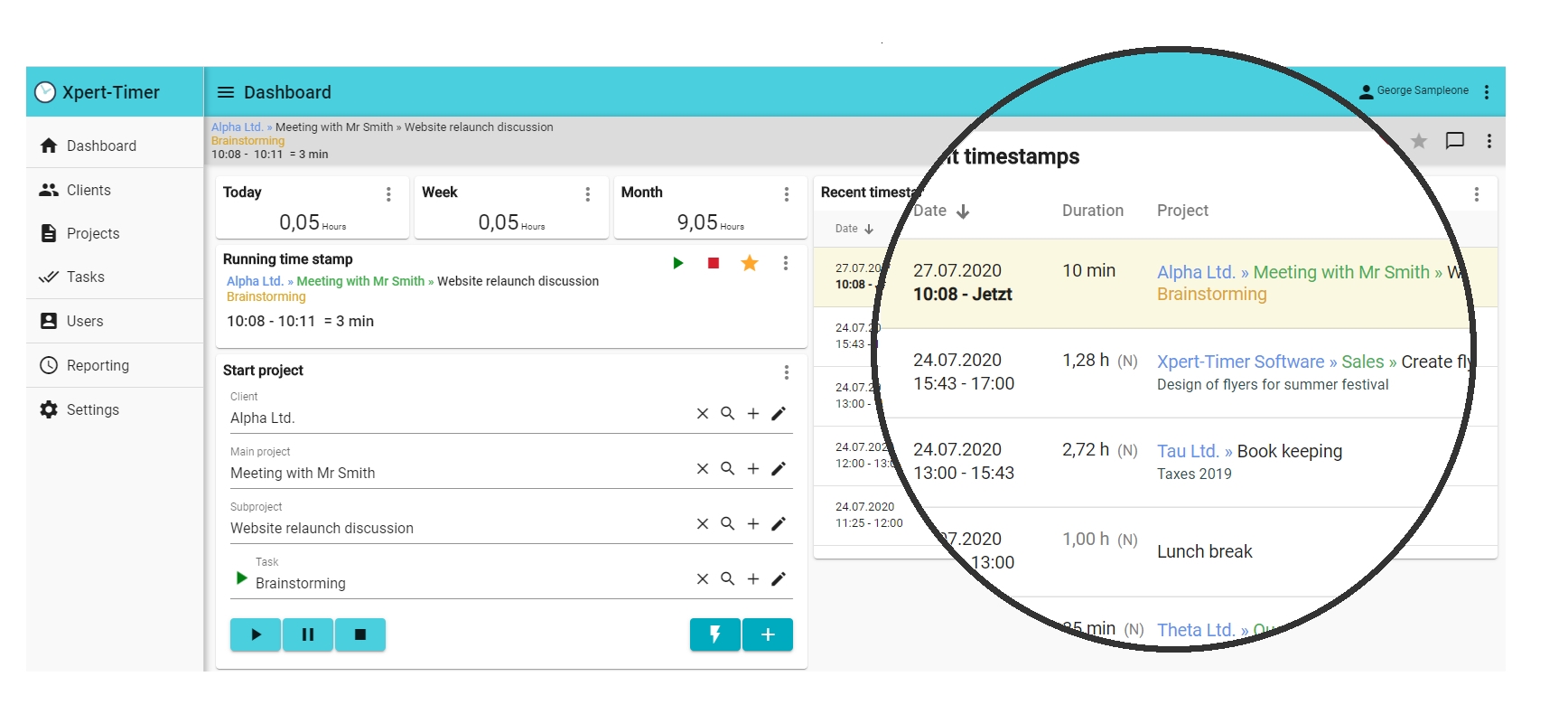Open Settings from the sidebar
The width and height of the screenshot is (1568, 714).
tap(115, 409)
